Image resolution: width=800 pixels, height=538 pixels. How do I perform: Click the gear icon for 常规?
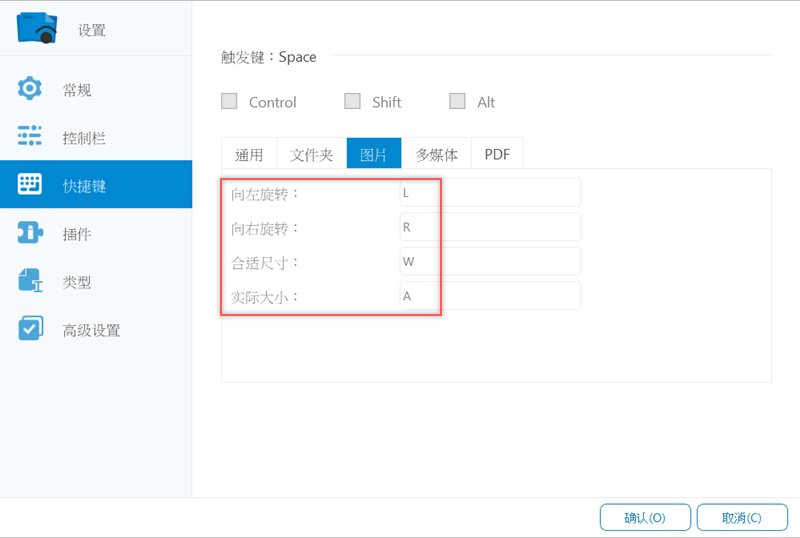click(31, 89)
